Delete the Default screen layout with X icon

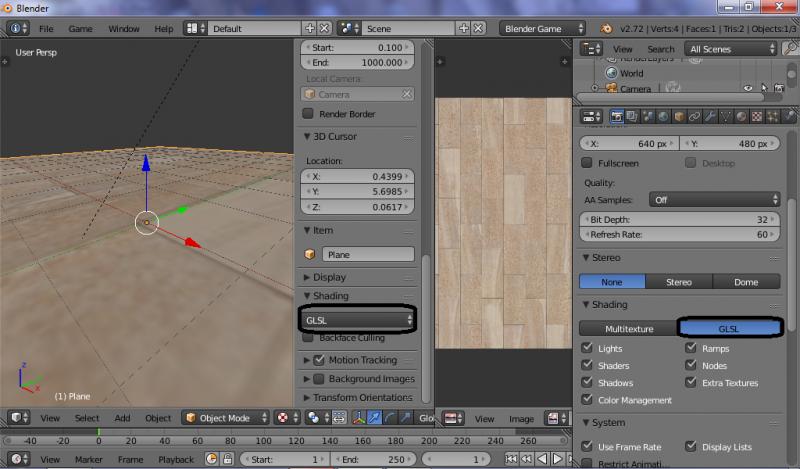(324, 29)
